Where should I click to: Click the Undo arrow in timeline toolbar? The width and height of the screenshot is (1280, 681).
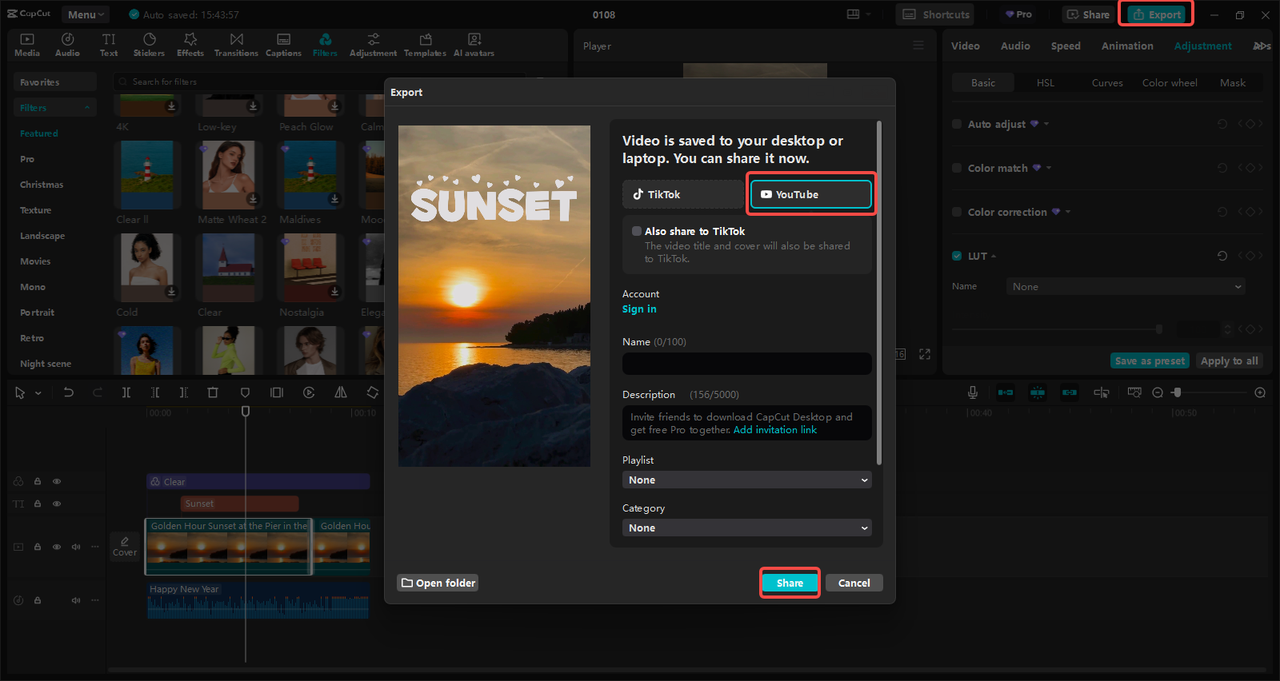[68, 393]
